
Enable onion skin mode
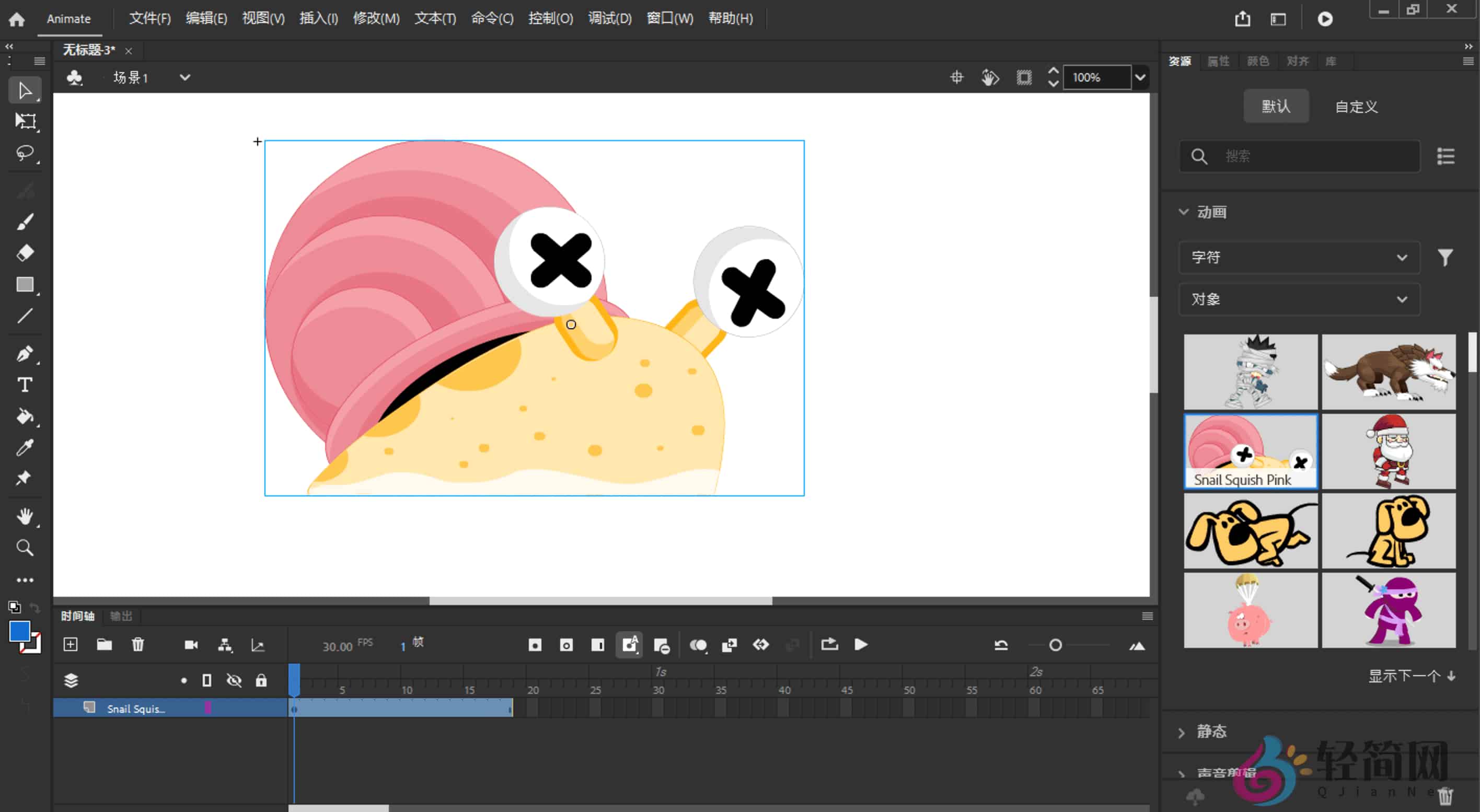(699, 644)
